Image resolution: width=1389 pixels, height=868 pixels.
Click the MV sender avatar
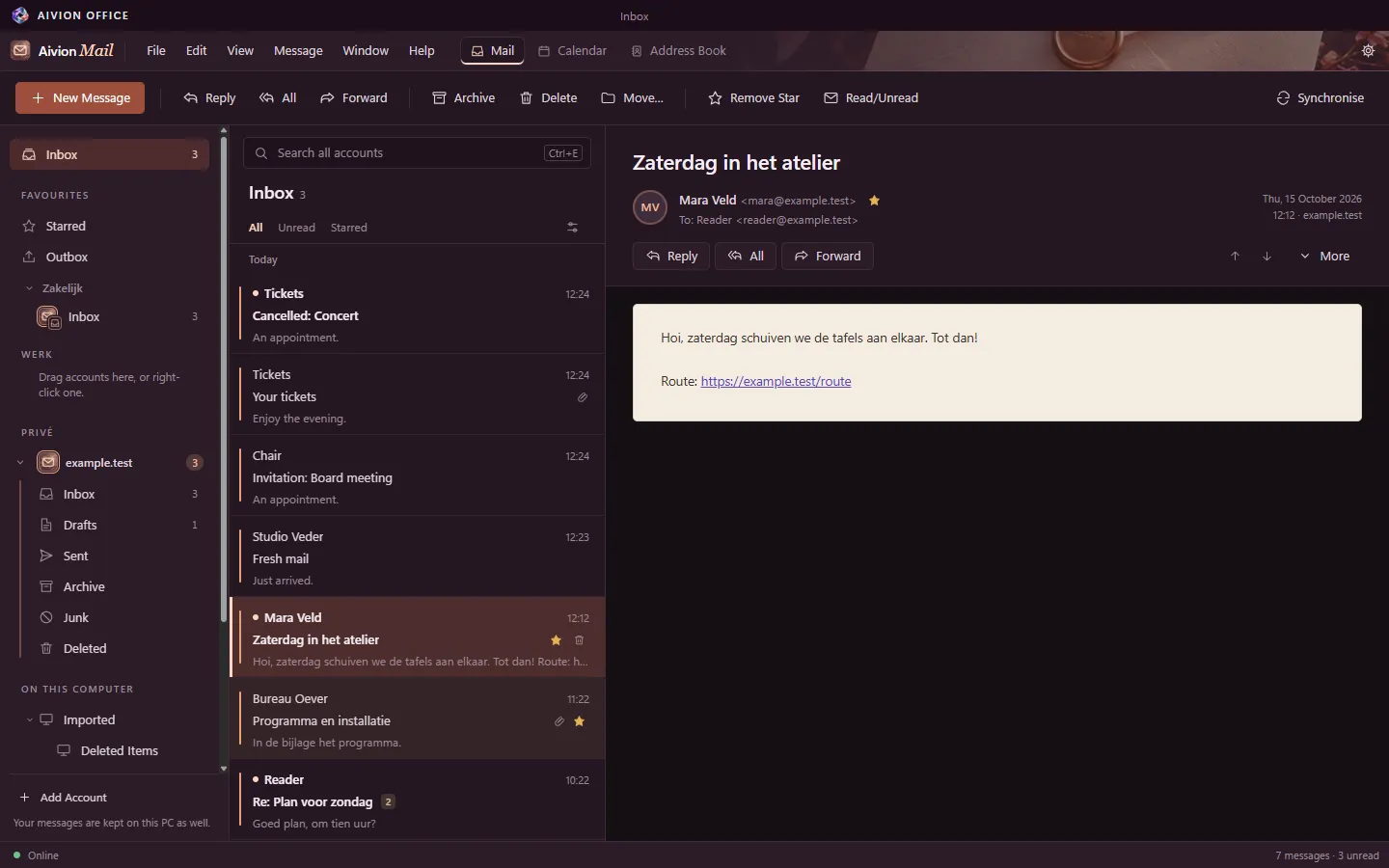click(650, 207)
